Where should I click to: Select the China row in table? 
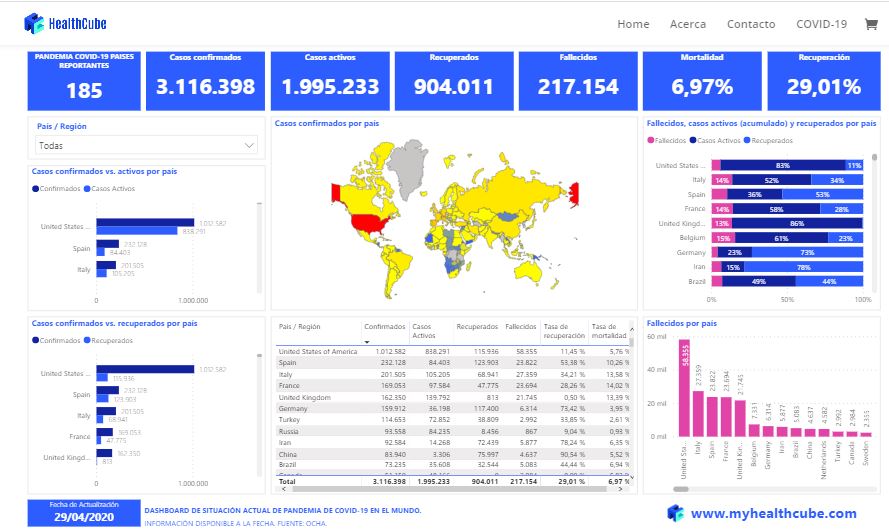(x=454, y=454)
